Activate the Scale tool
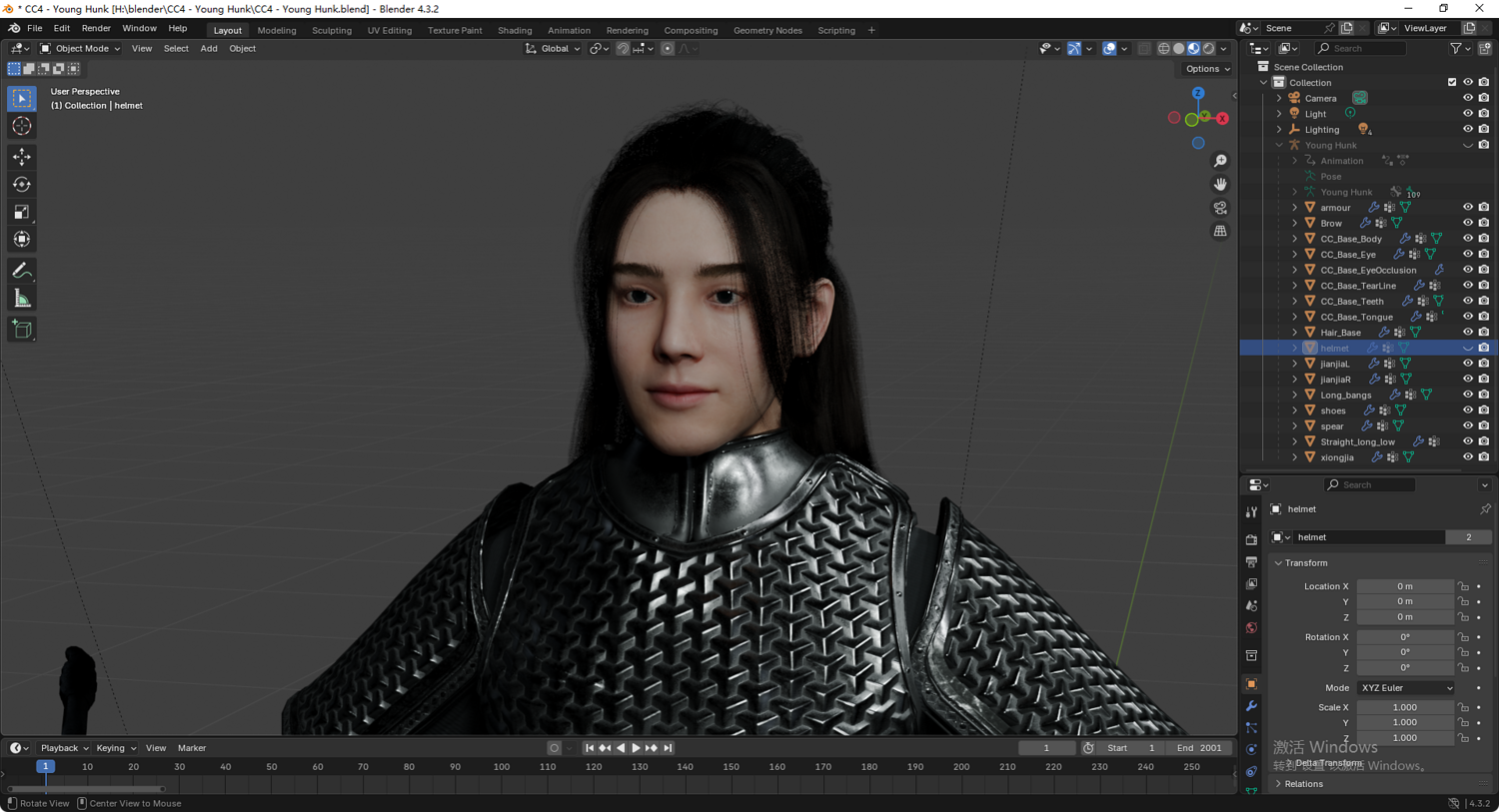The image size is (1499, 812). 22,212
